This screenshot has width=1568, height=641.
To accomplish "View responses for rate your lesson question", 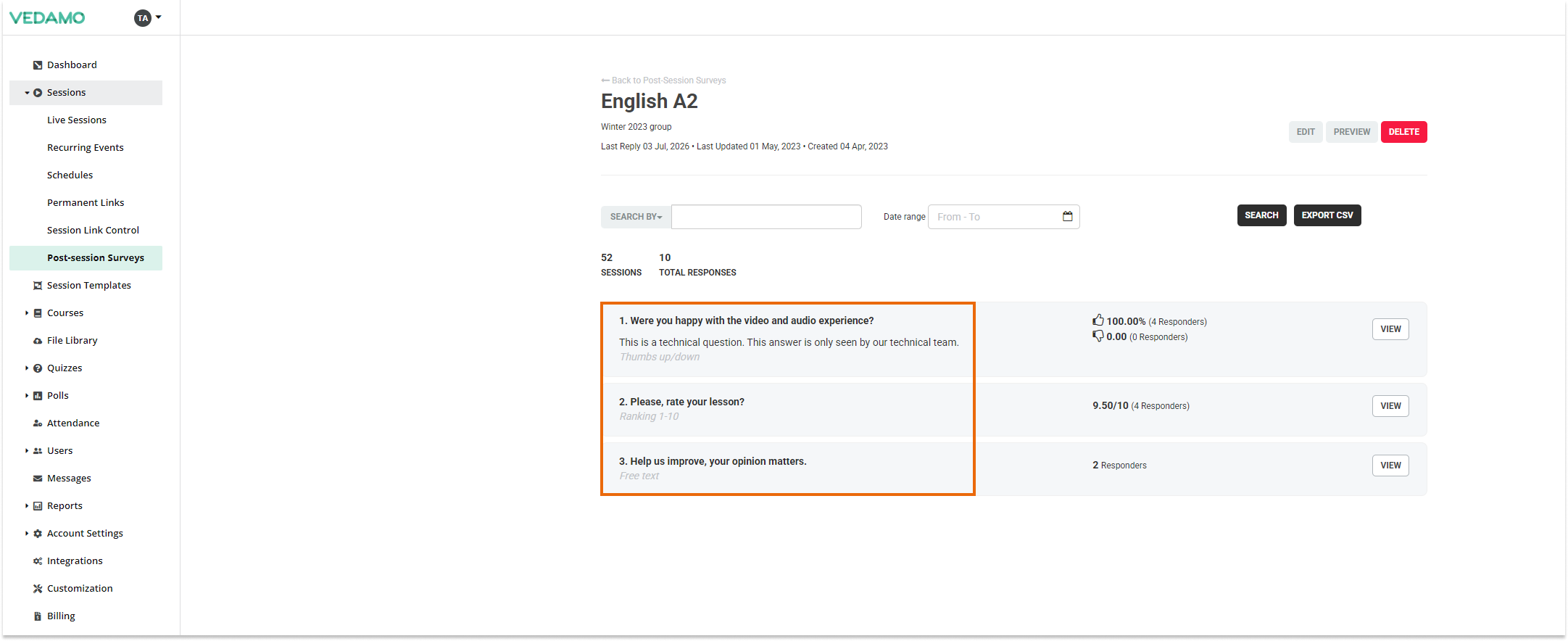I will point(1390,406).
